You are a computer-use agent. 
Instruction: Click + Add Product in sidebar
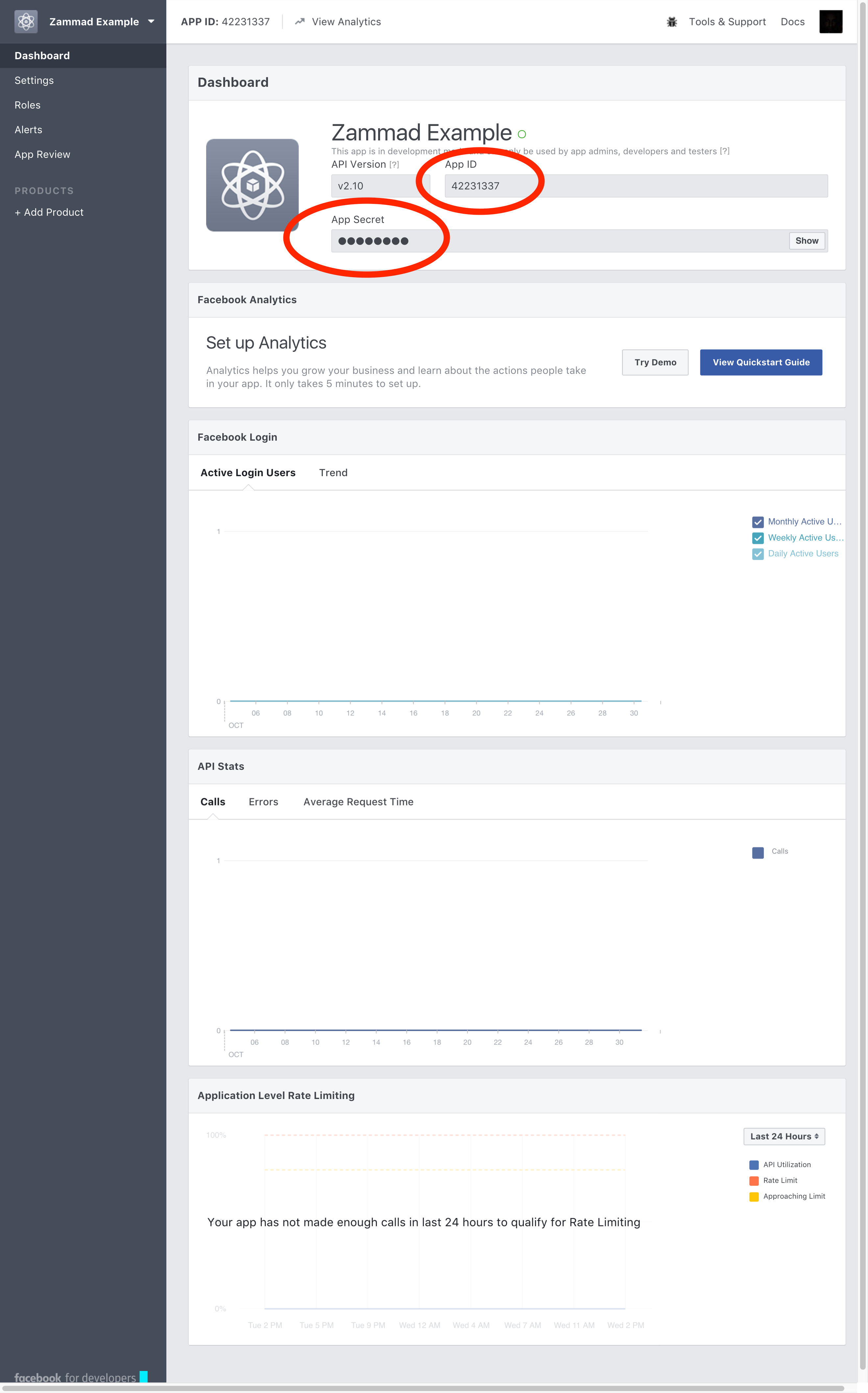[49, 212]
